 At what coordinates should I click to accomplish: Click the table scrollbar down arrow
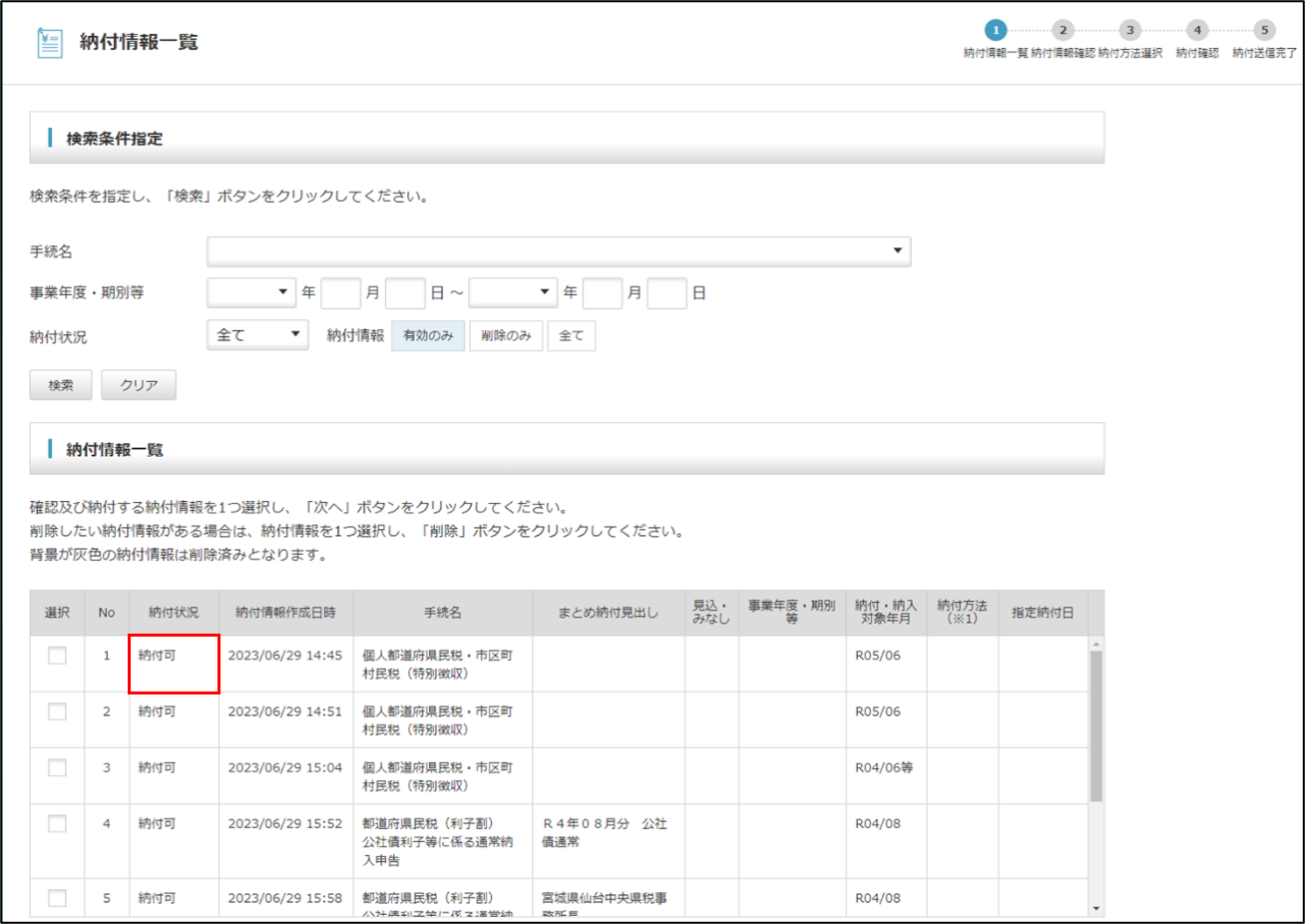coord(1096,909)
